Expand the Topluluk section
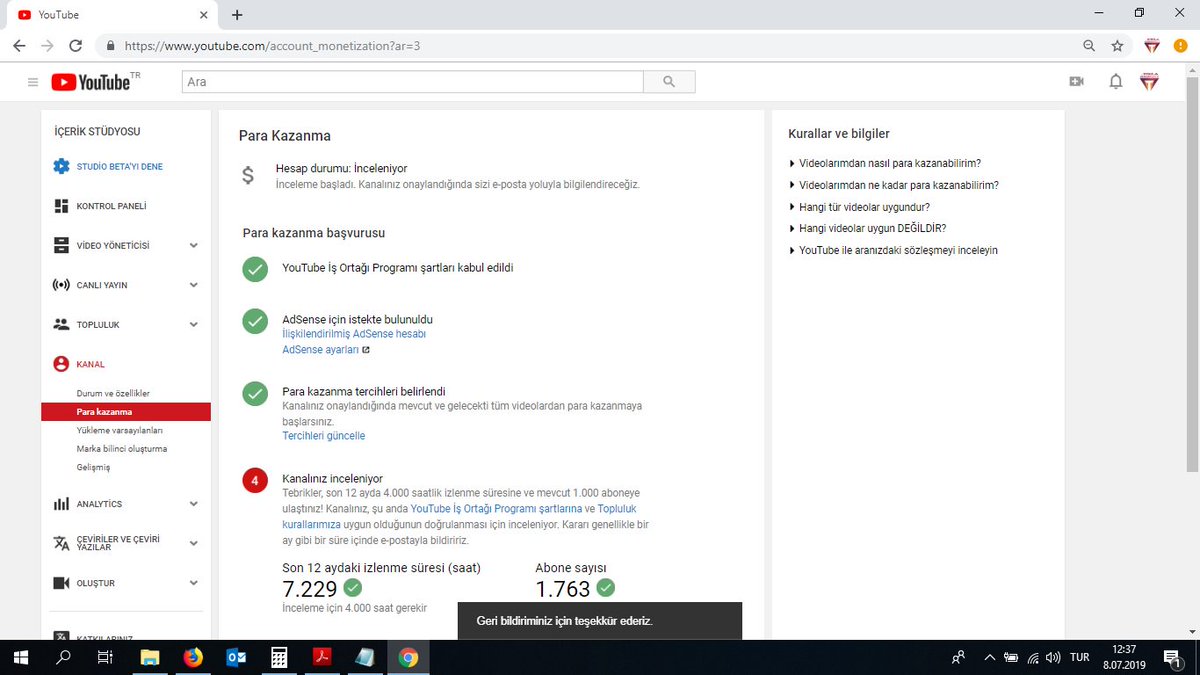The height and width of the screenshot is (675, 1200). coord(193,324)
